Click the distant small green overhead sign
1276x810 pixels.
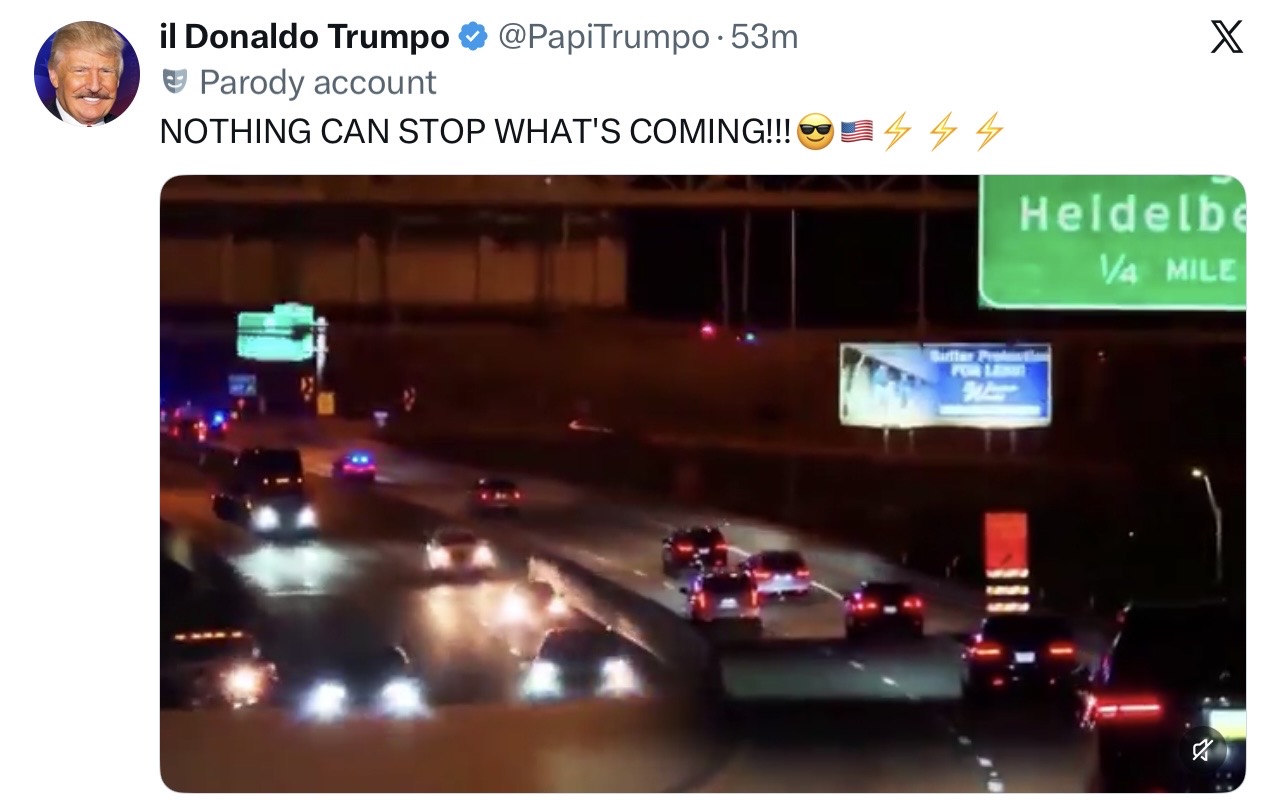(x=276, y=333)
